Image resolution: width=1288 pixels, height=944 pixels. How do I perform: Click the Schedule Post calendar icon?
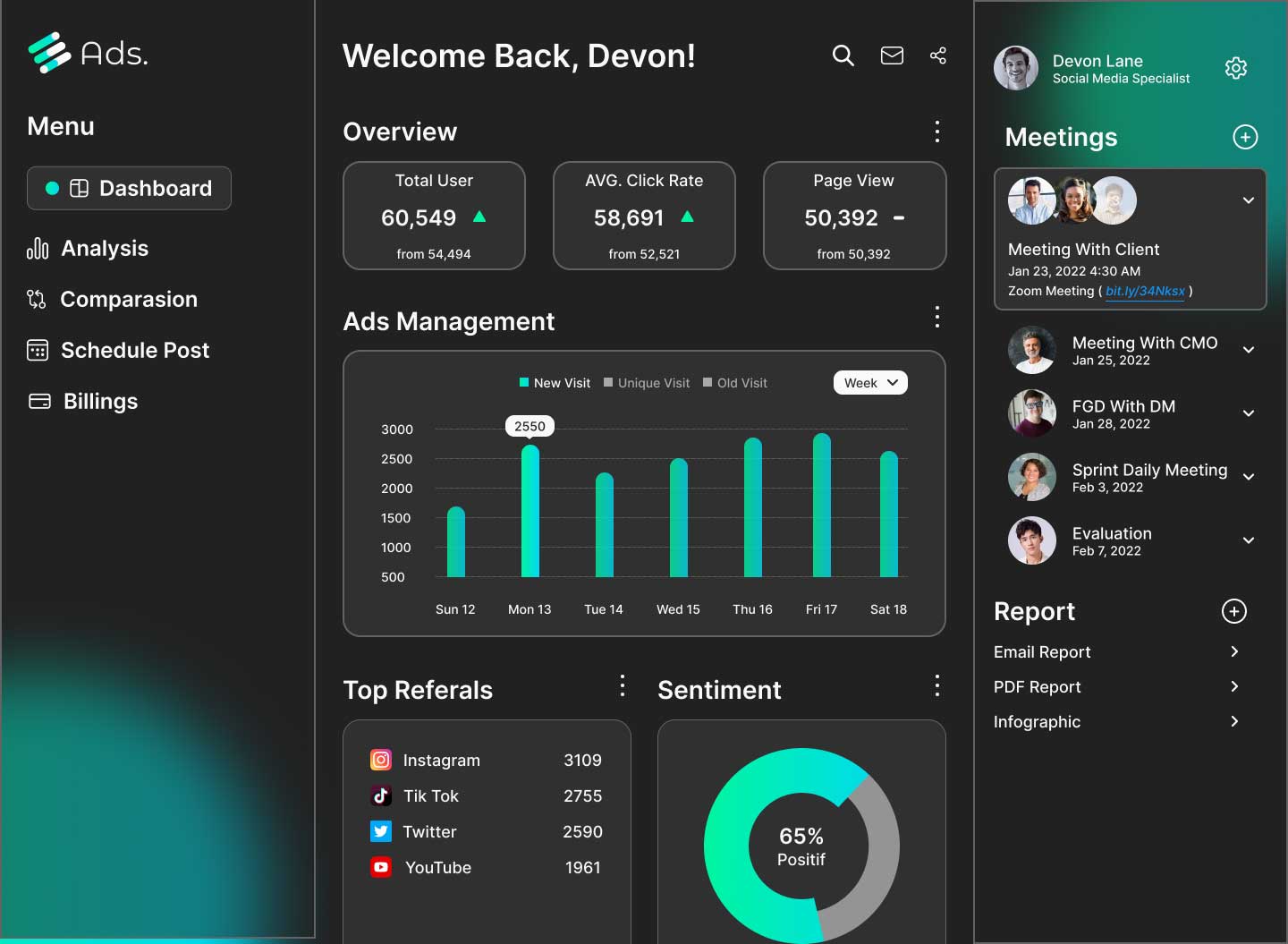click(38, 350)
